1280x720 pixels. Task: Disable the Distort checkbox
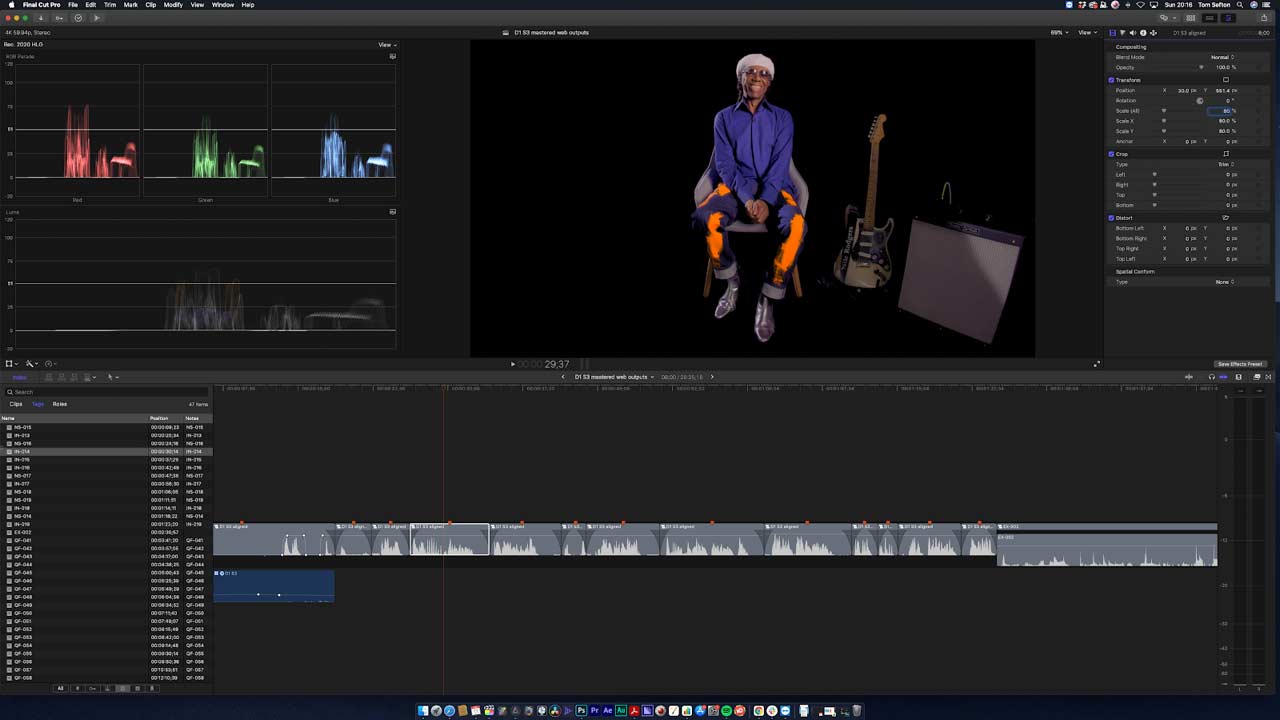[x=1111, y=218]
